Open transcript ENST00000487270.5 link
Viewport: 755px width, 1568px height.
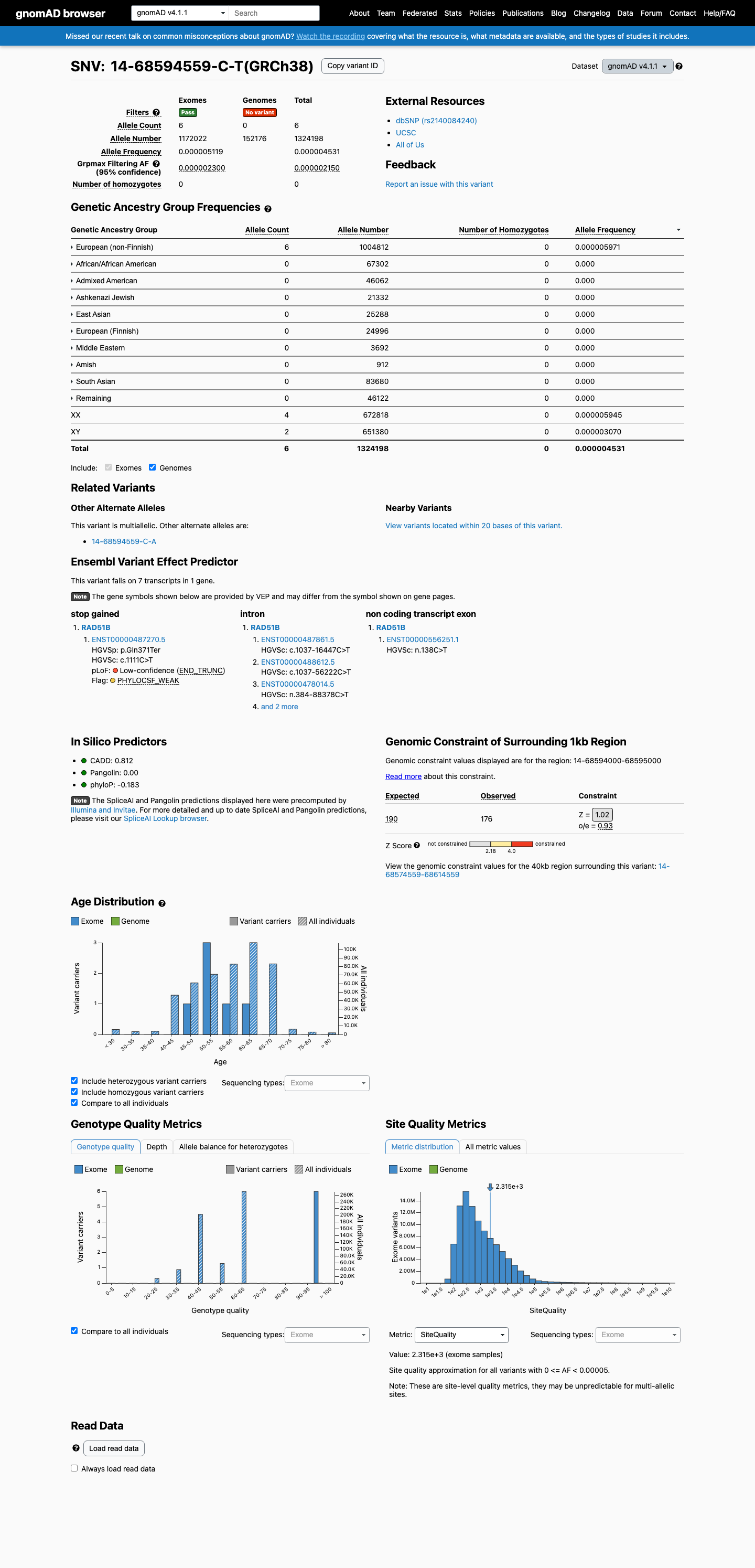click(128, 640)
